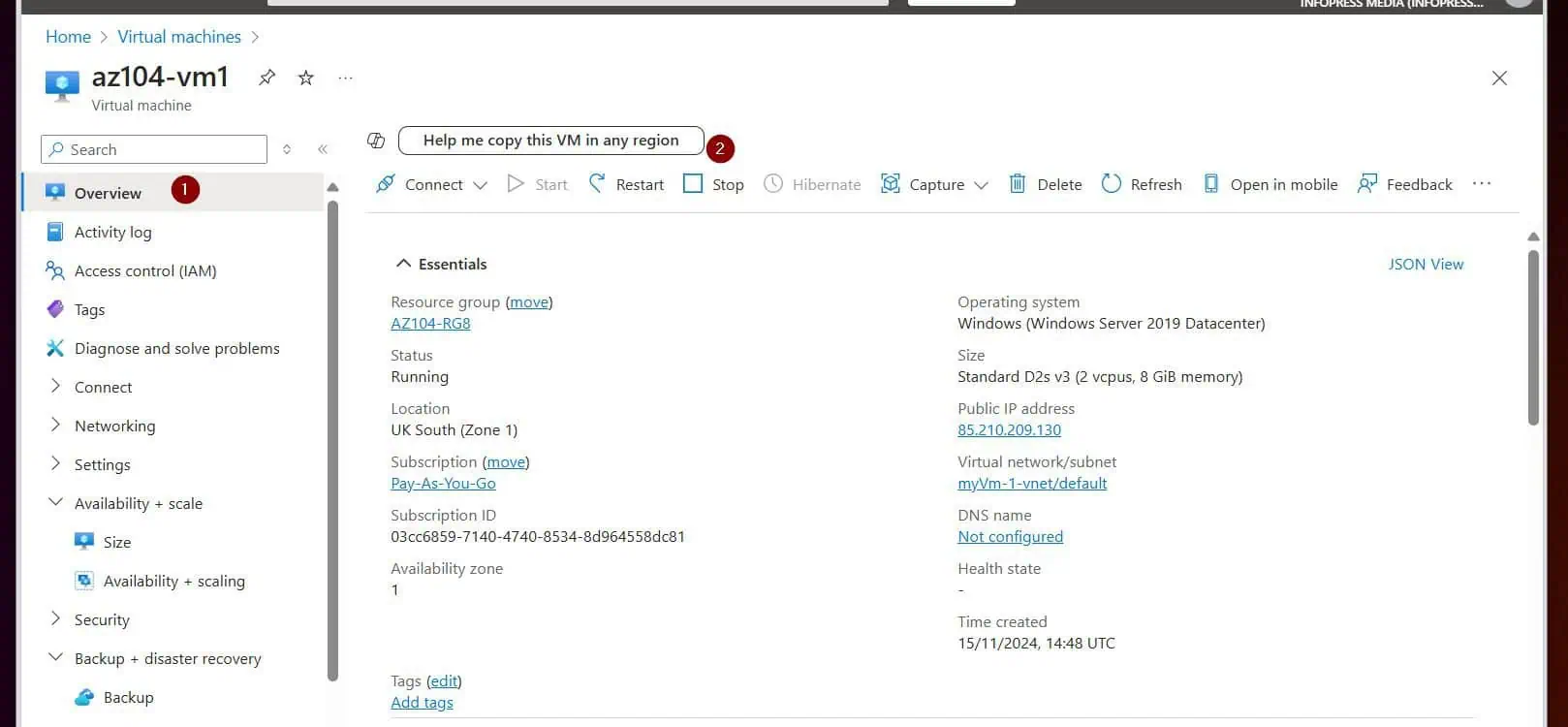Open public IP 85.210.209.130
The width and height of the screenshot is (1568, 727).
pos(1009,430)
